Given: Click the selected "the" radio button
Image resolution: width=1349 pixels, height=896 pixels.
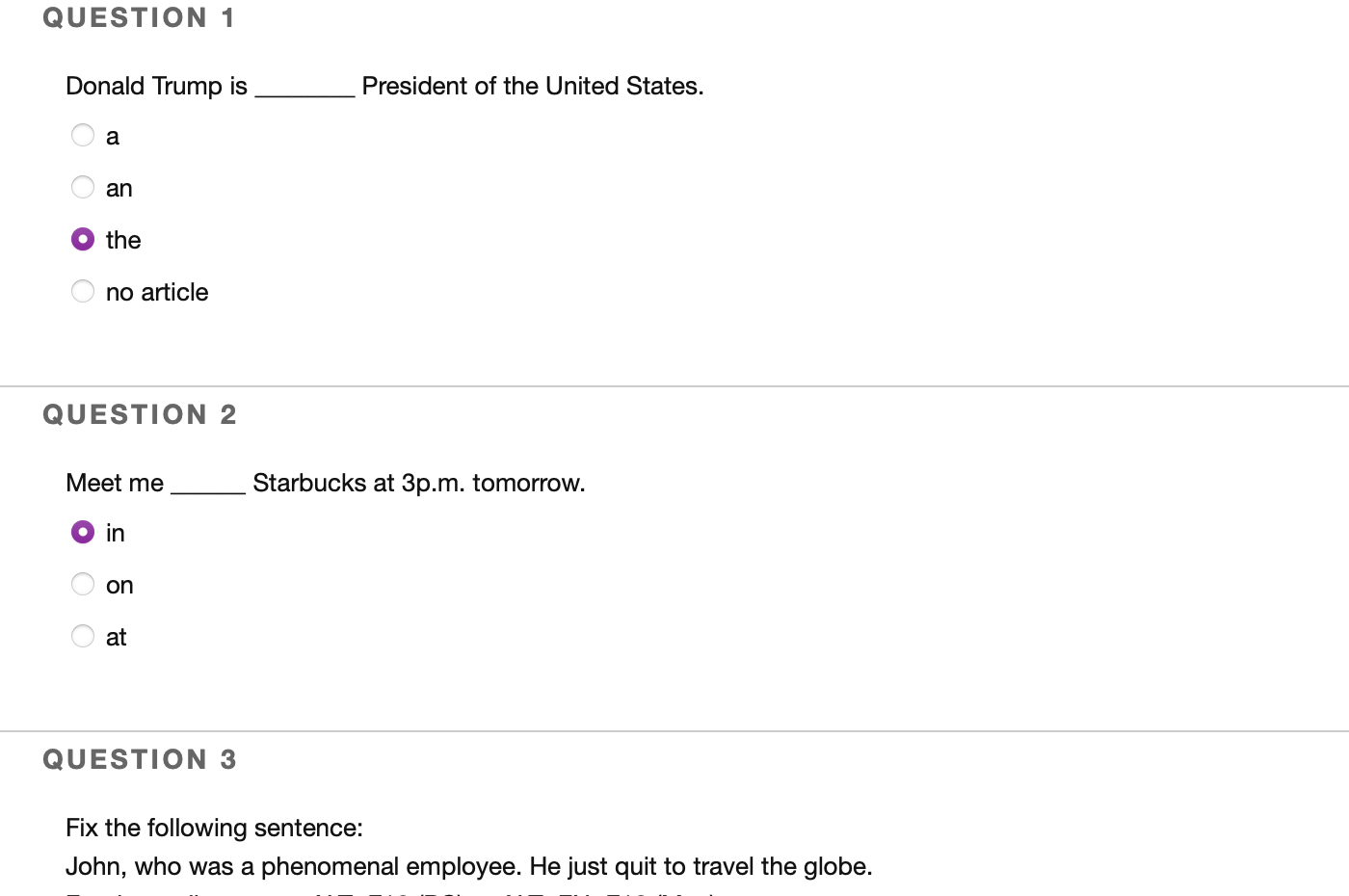Looking at the screenshot, I should click(x=83, y=239).
